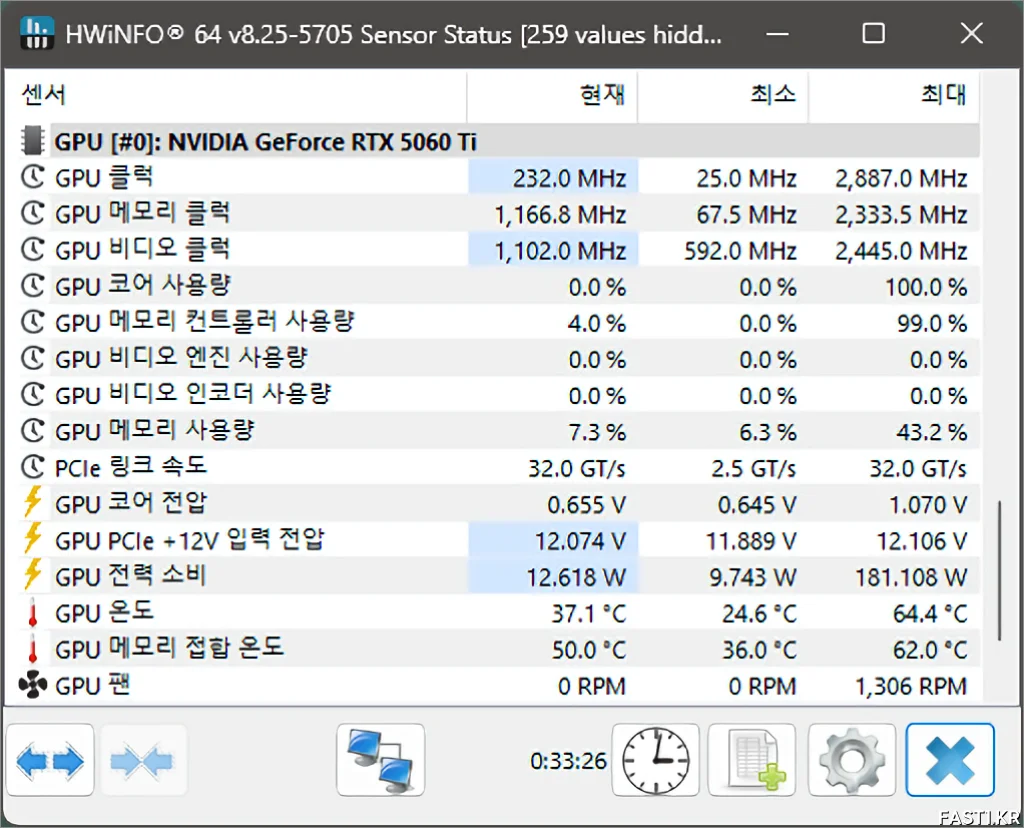Image resolution: width=1024 pixels, height=828 pixels.
Task: Click the HWiNFO app icon in title bar
Action: 37,33
